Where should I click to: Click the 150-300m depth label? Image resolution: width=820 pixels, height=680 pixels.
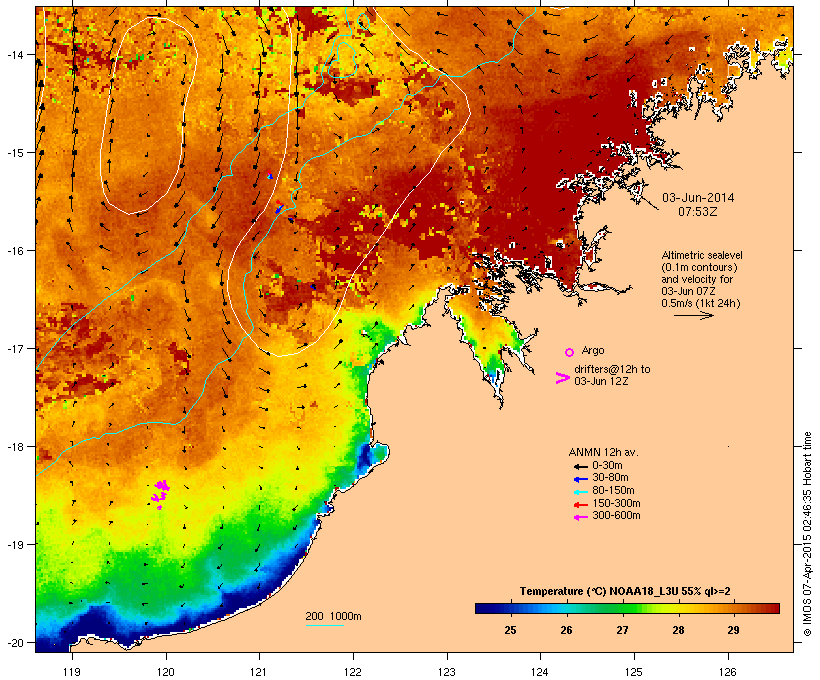click(x=616, y=503)
